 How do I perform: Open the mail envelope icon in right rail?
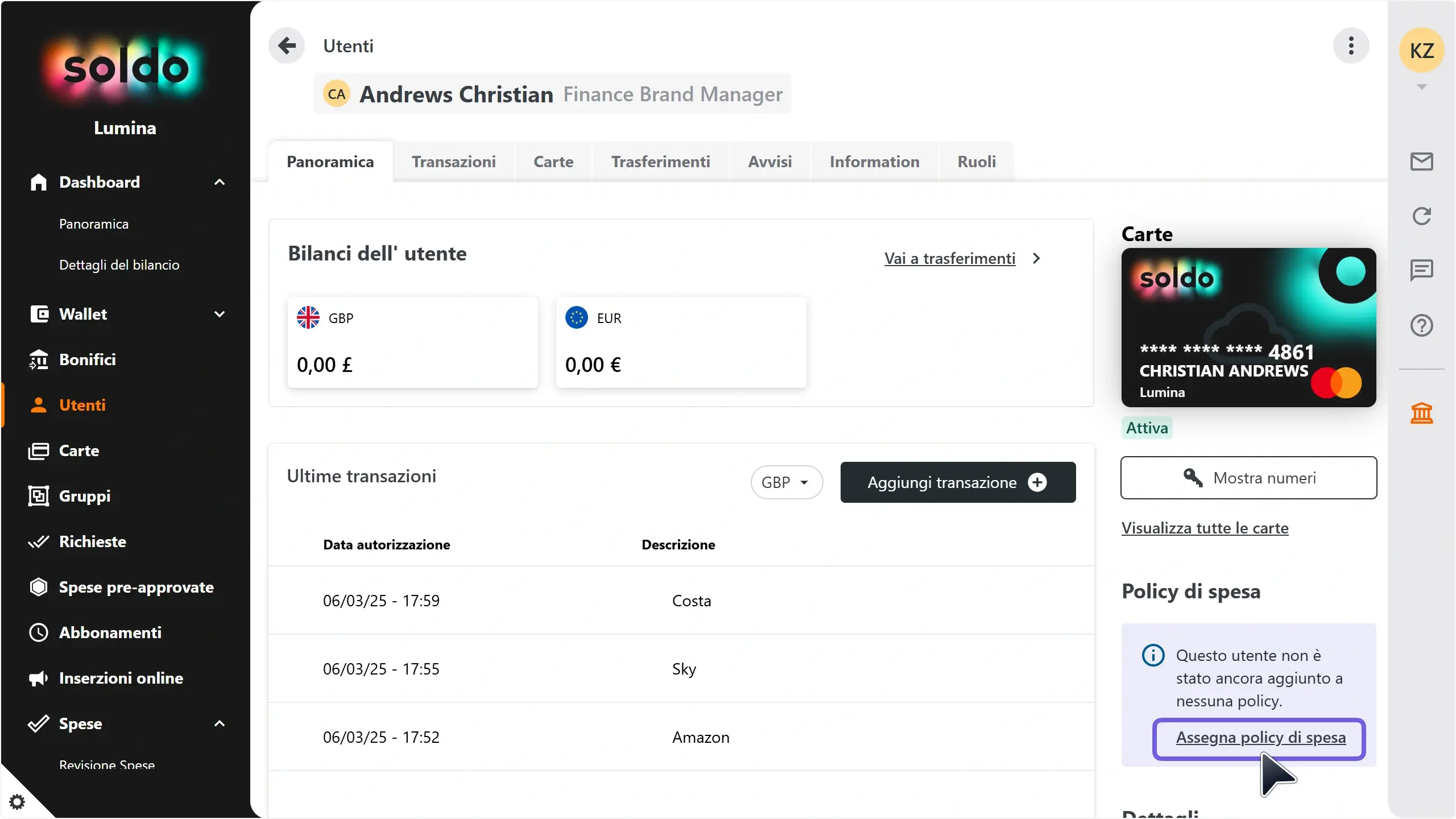click(1421, 162)
